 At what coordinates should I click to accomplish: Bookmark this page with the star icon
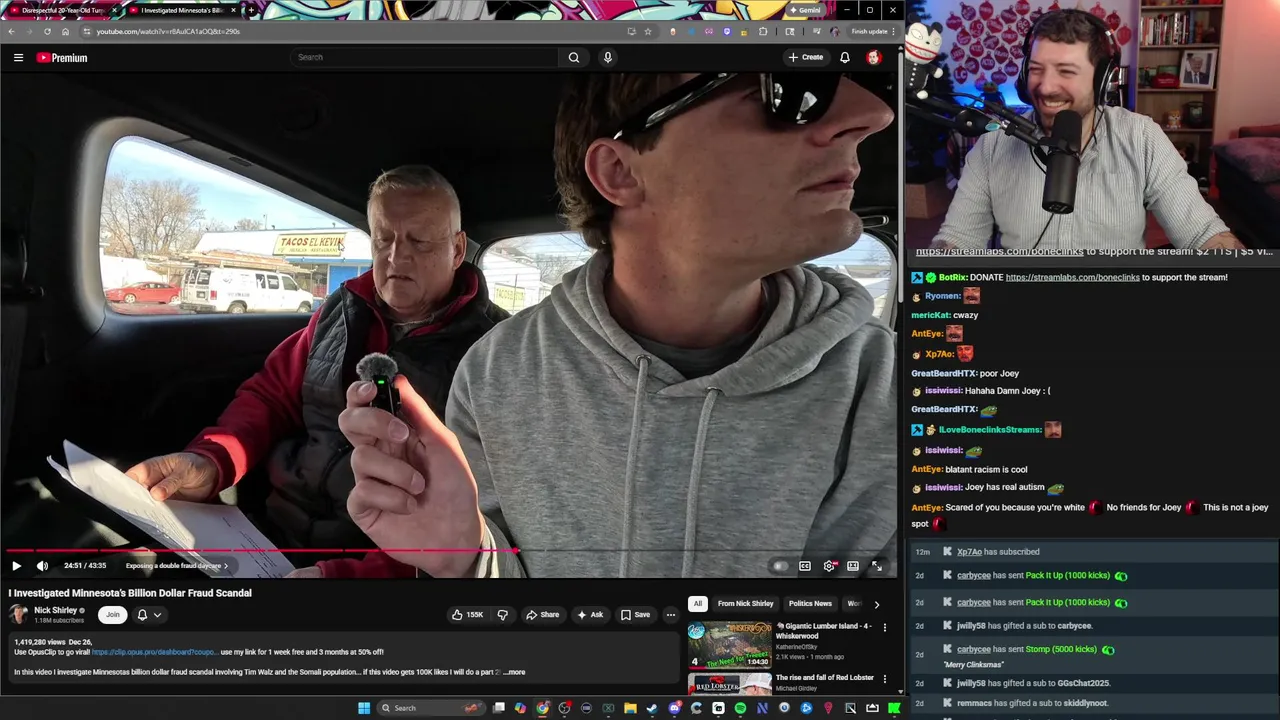(x=648, y=31)
